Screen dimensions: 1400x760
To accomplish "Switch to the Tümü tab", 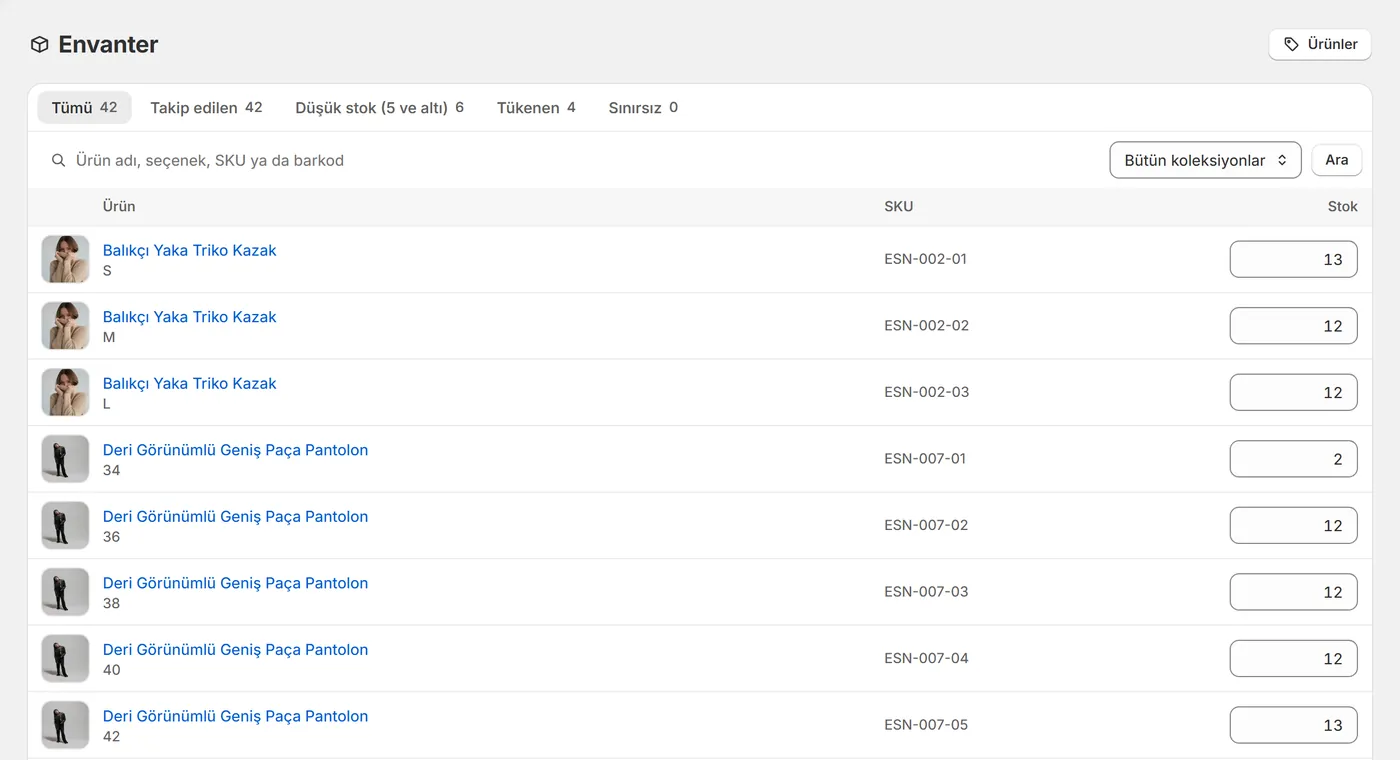I will coord(84,107).
